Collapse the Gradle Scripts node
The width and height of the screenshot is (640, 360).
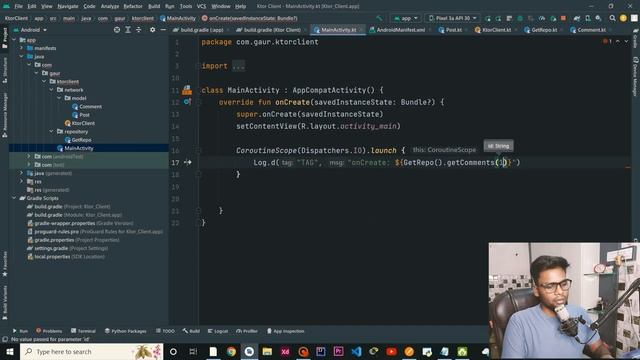(x=14, y=198)
